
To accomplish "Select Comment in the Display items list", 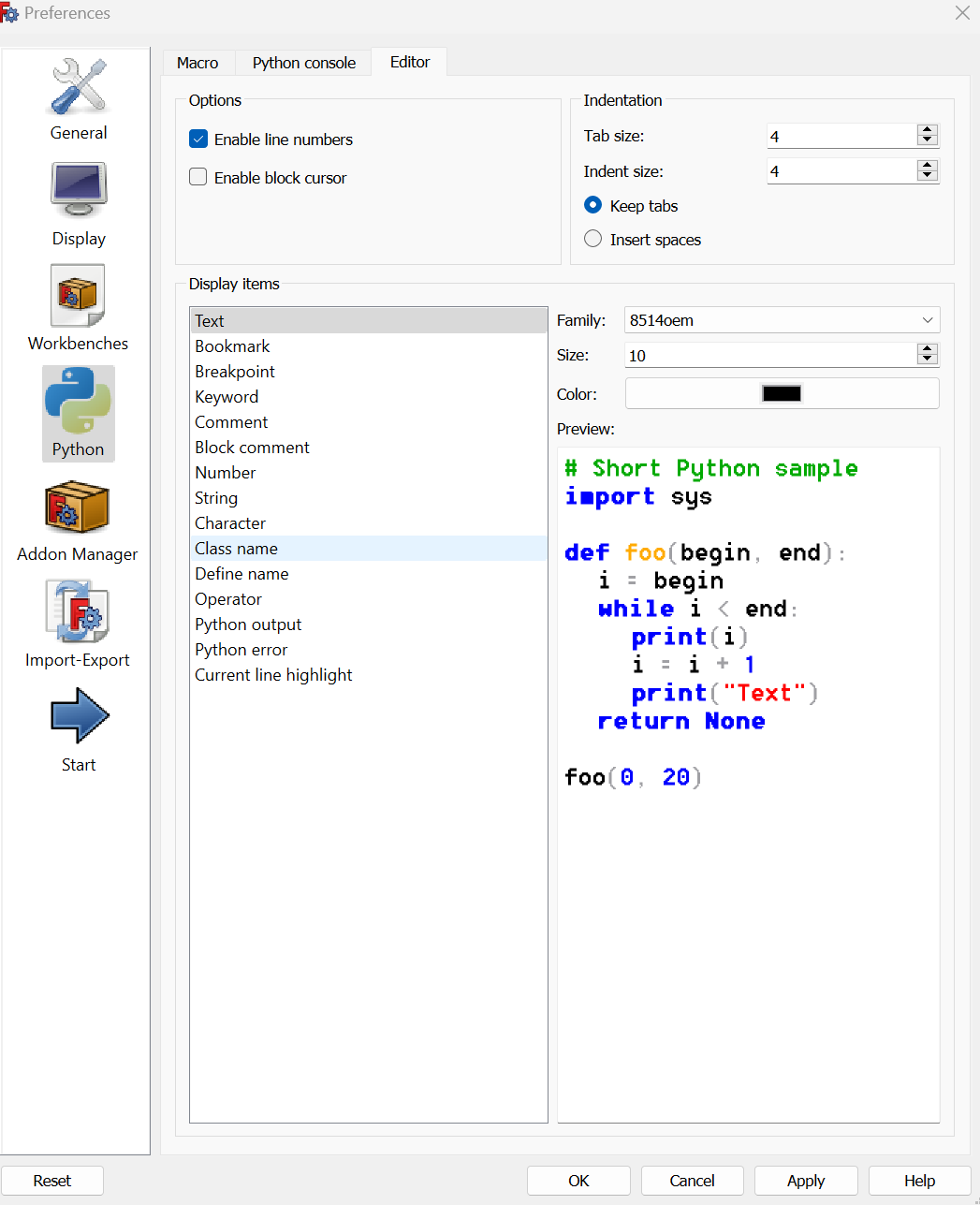I will 231,422.
